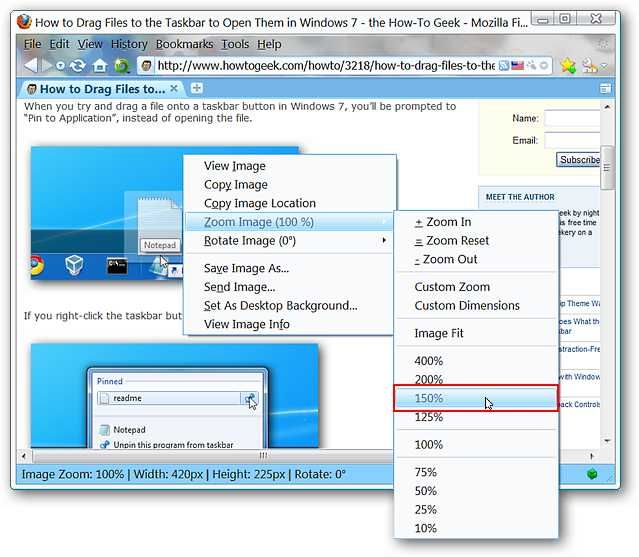Open the recent history dropdown arrow

(x=60, y=66)
